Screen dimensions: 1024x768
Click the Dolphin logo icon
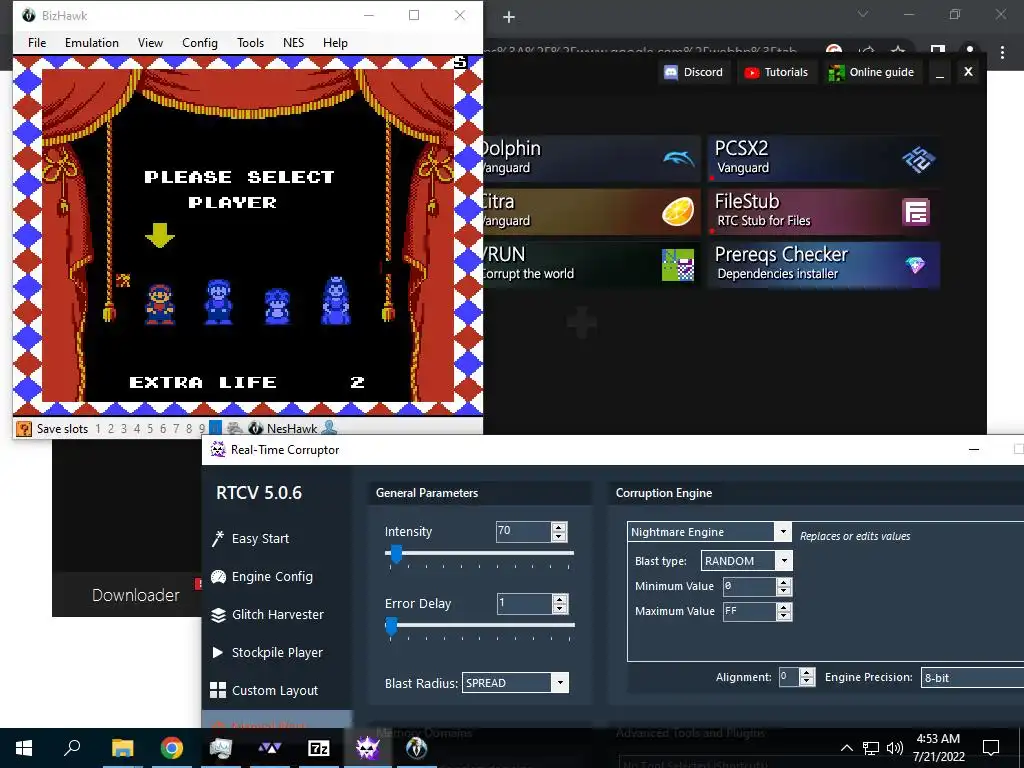pyautogui.click(x=679, y=159)
